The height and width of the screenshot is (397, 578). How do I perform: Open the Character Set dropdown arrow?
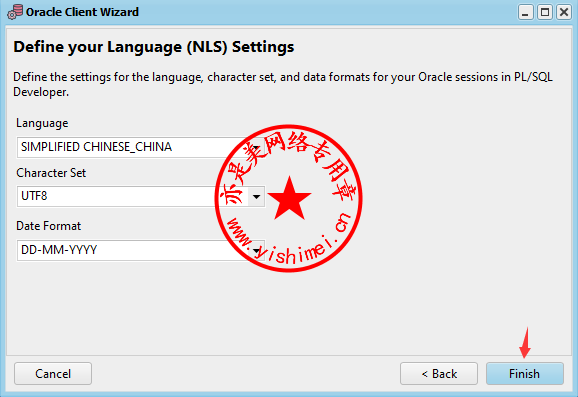click(257, 196)
